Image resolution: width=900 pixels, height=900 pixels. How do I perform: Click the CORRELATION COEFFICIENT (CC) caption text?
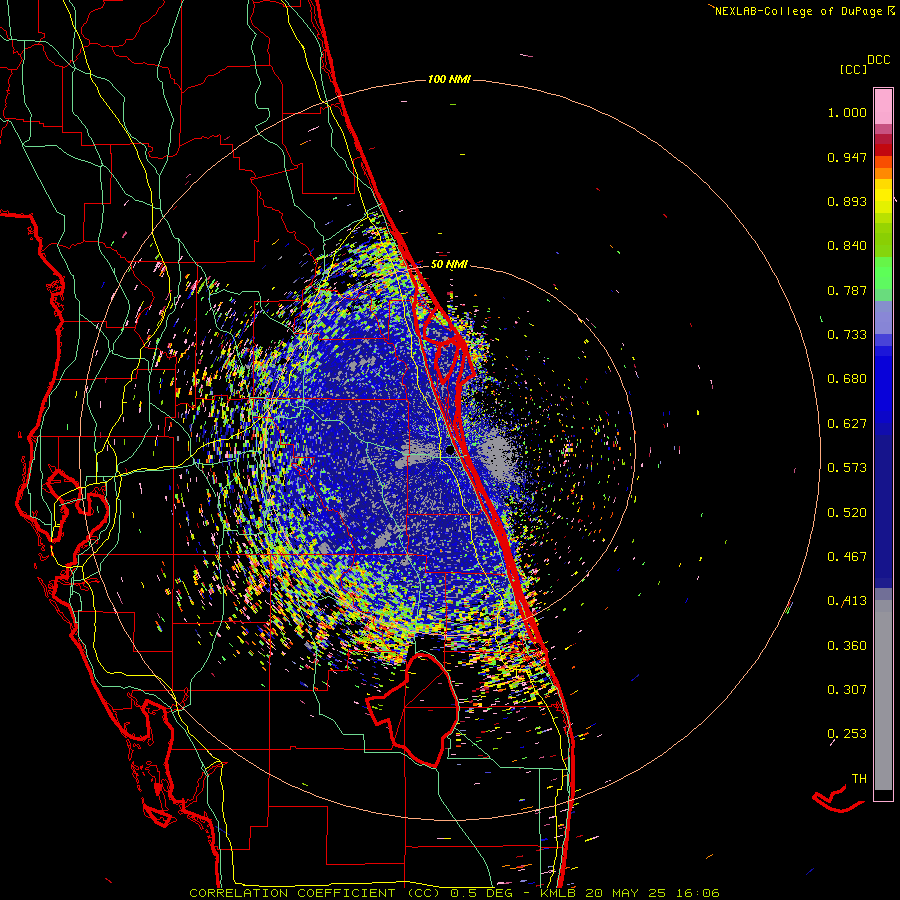coord(315,893)
